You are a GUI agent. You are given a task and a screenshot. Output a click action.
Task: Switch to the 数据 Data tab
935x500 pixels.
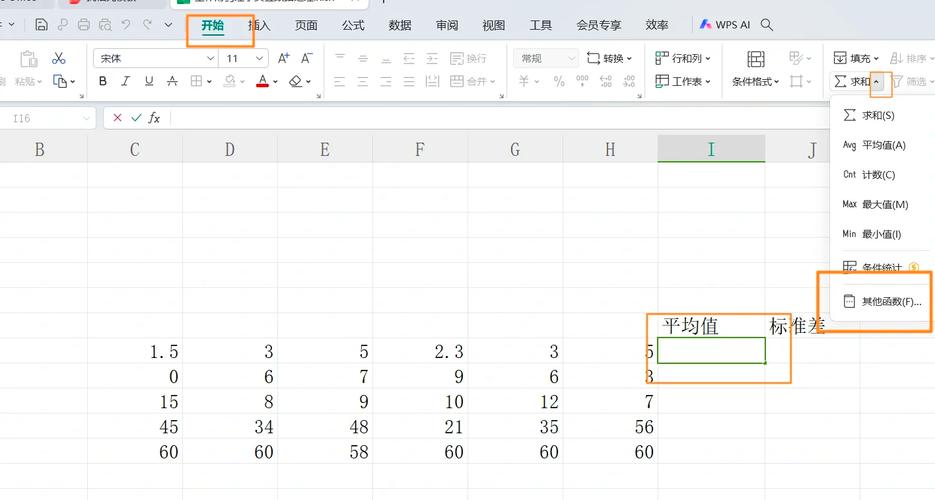(400, 25)
